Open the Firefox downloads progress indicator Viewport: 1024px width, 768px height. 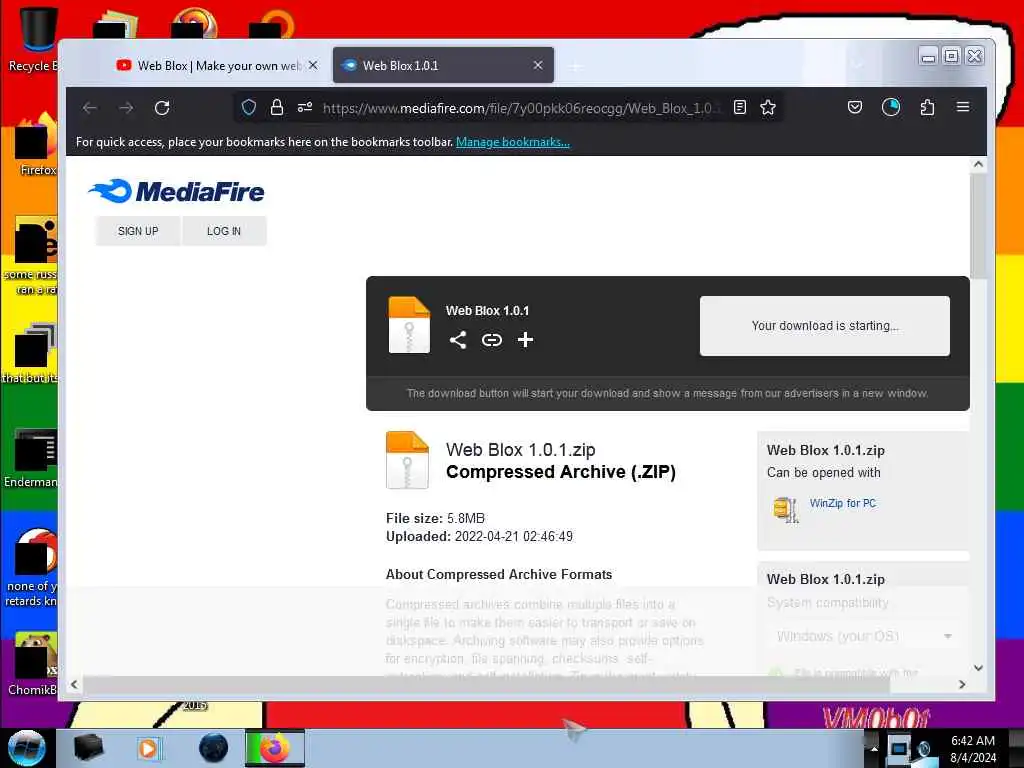891,107
